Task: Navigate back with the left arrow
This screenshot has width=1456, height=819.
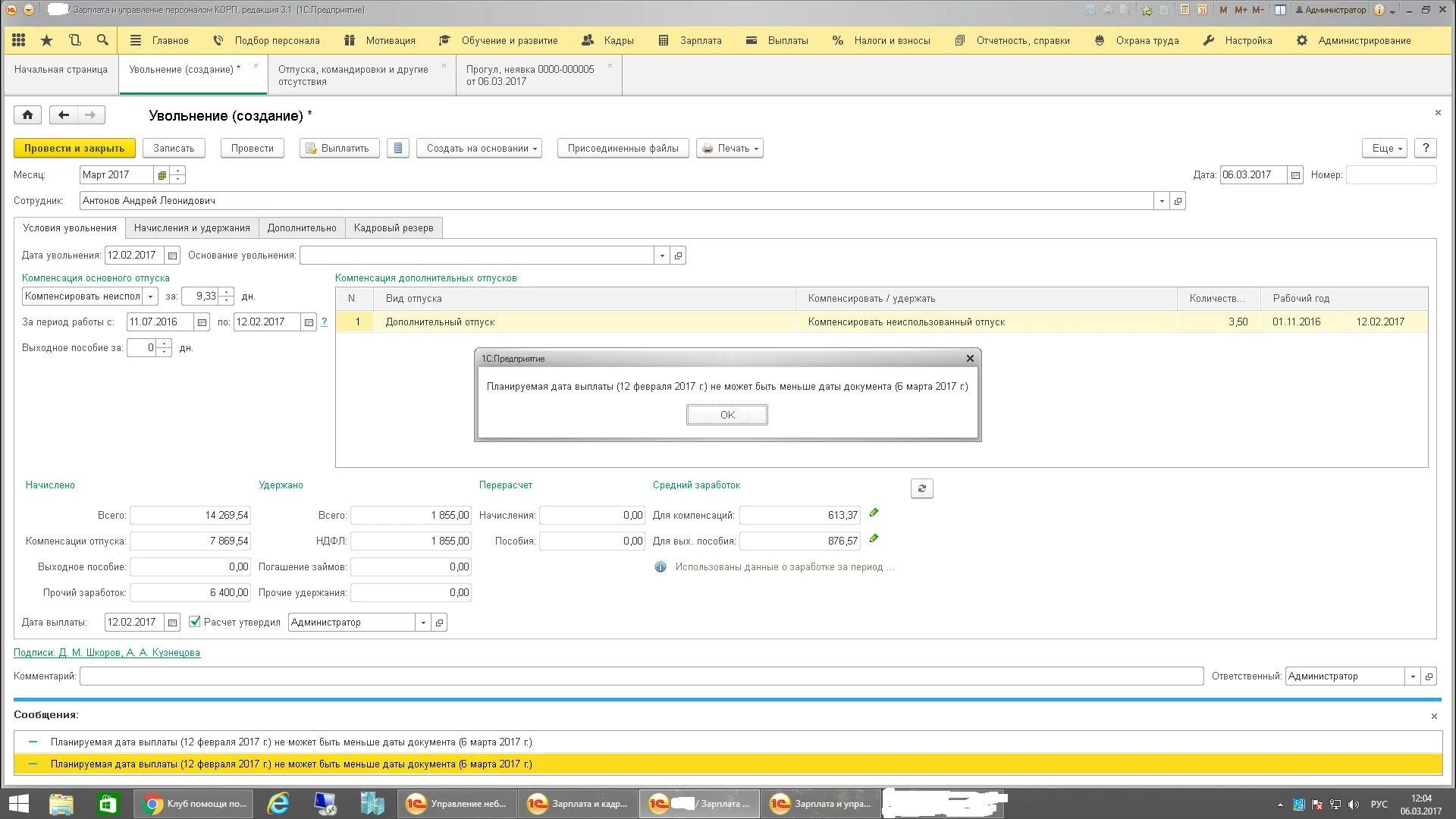Action: (64, 115)
